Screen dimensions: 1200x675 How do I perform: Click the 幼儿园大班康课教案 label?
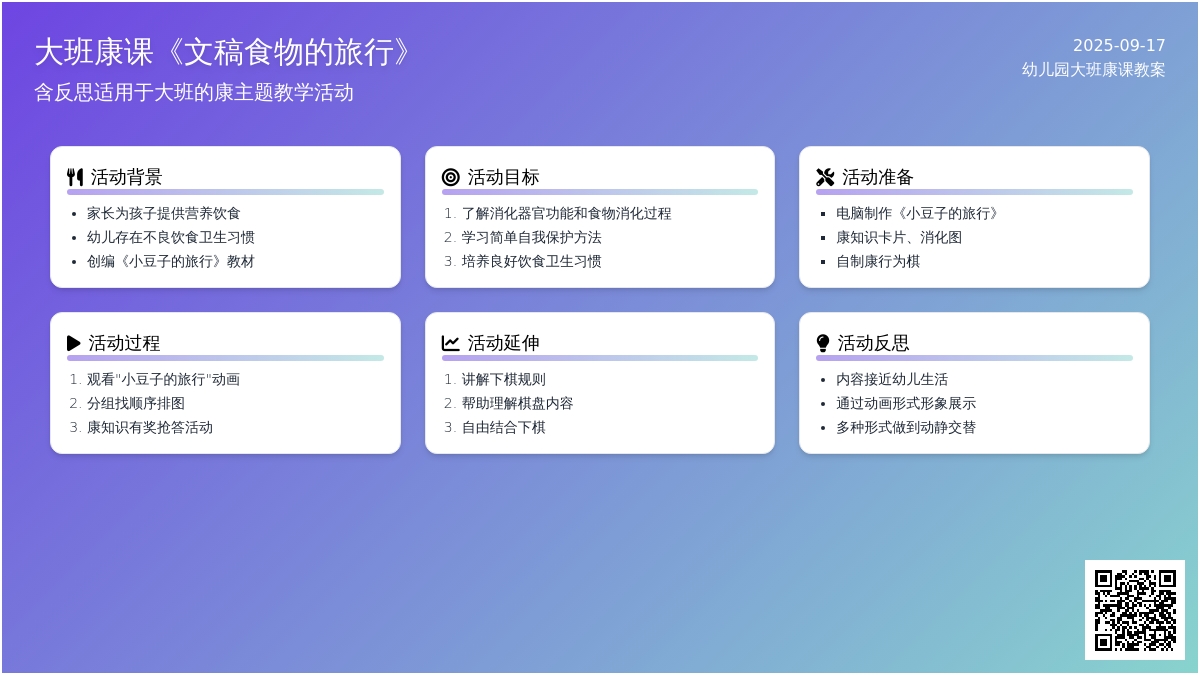(1093, 69)
